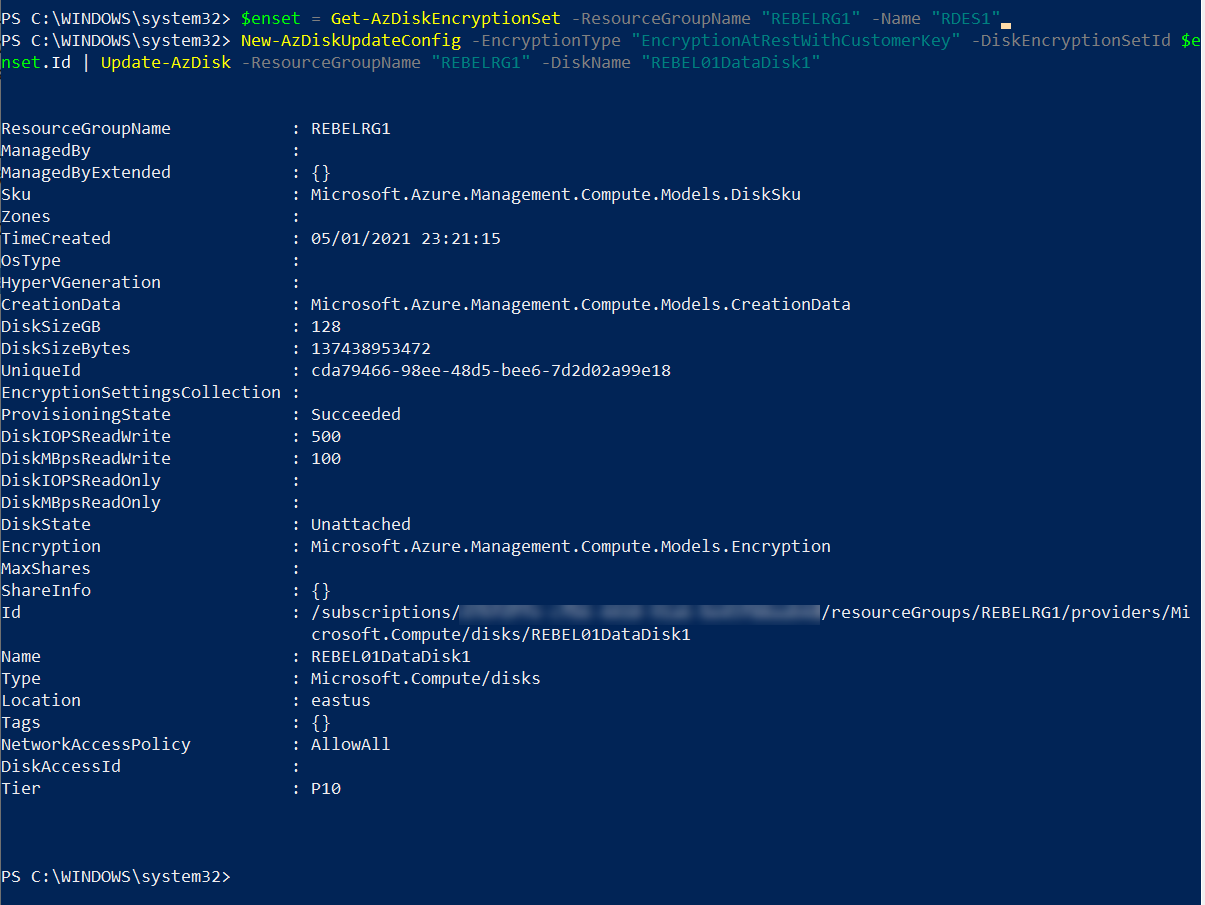Image resolution: width=1205 pixels, height=905 pixels.
Task: Click the ManagedByExtended property label
Action: pyautogui.click(x=86, y=173)
